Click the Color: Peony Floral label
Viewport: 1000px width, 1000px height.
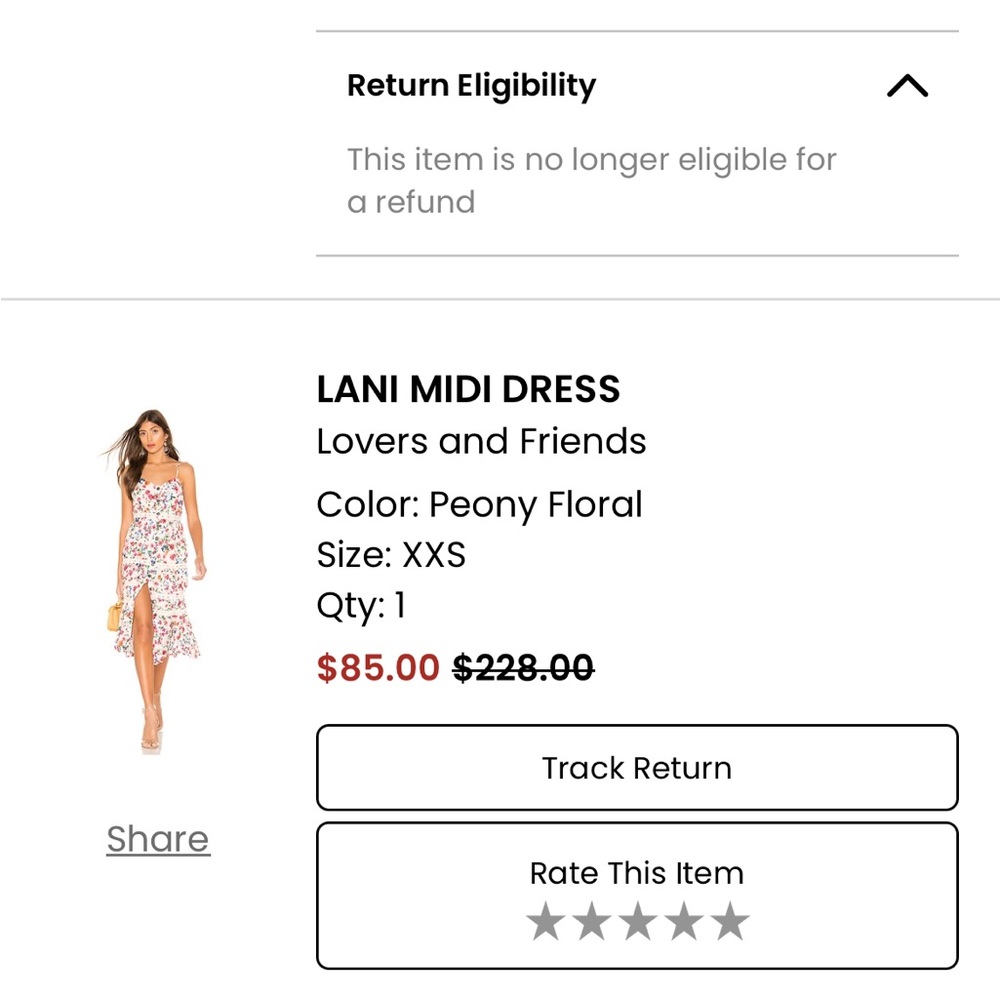click(478, 505)
